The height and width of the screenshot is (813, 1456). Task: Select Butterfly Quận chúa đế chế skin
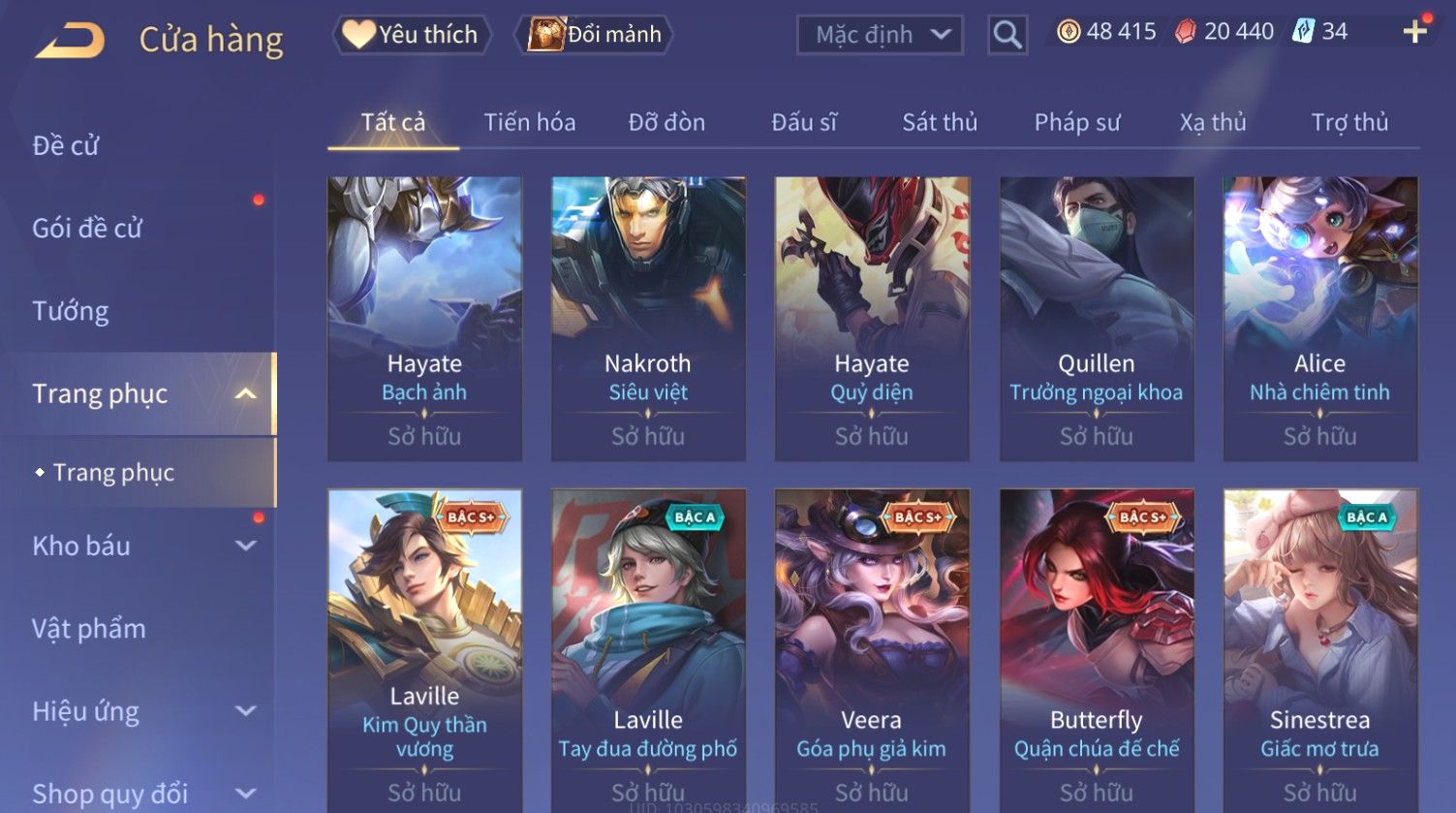(1096, 651)
